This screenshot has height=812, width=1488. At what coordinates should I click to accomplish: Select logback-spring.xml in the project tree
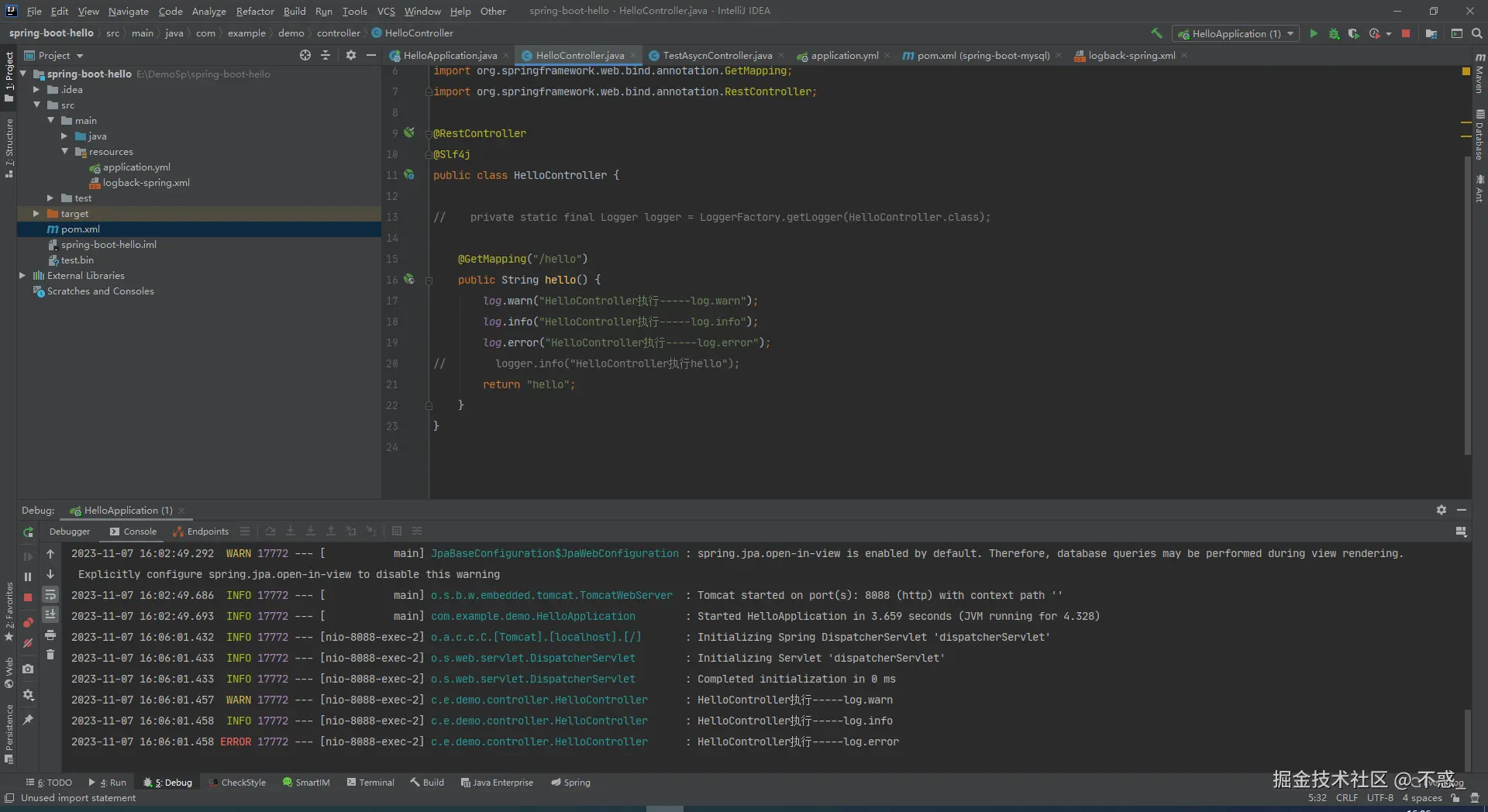click(146, 183)
